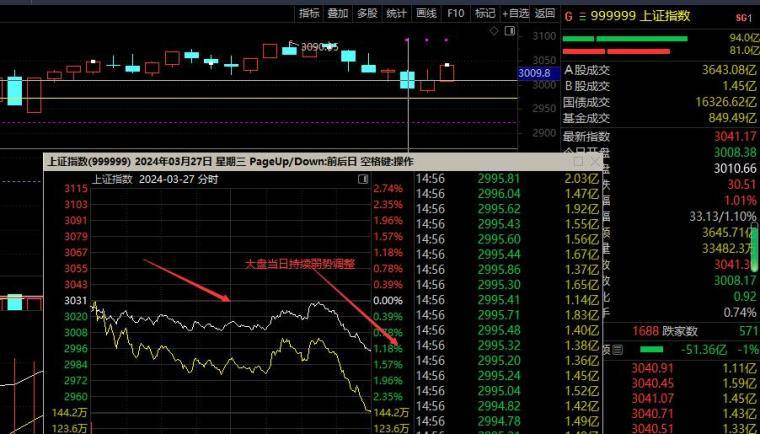Close the 上证指数 intraday popup window
The image size is (760, 434).
click(595, 161)
